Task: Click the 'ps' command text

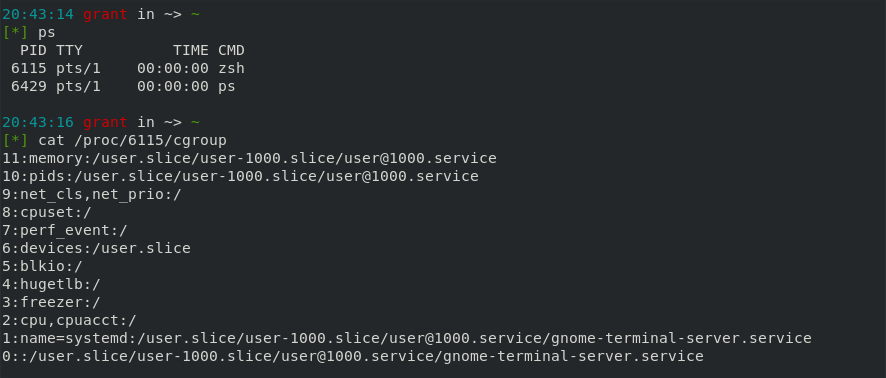Action: tap(47, 33)
